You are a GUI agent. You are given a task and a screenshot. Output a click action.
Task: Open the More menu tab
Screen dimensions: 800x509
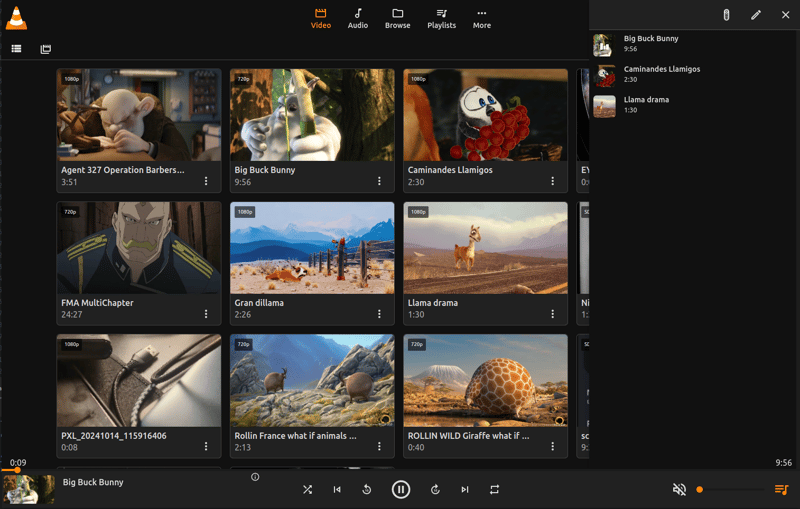pyautogui.click(x=482, y=18)
